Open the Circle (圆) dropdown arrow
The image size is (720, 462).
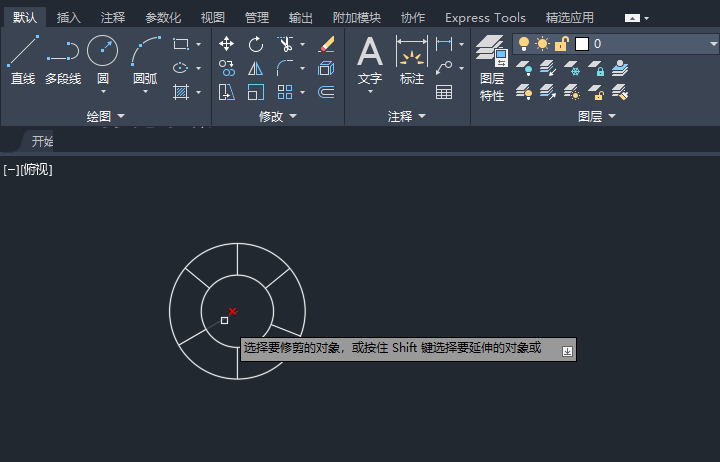(102, 92)
